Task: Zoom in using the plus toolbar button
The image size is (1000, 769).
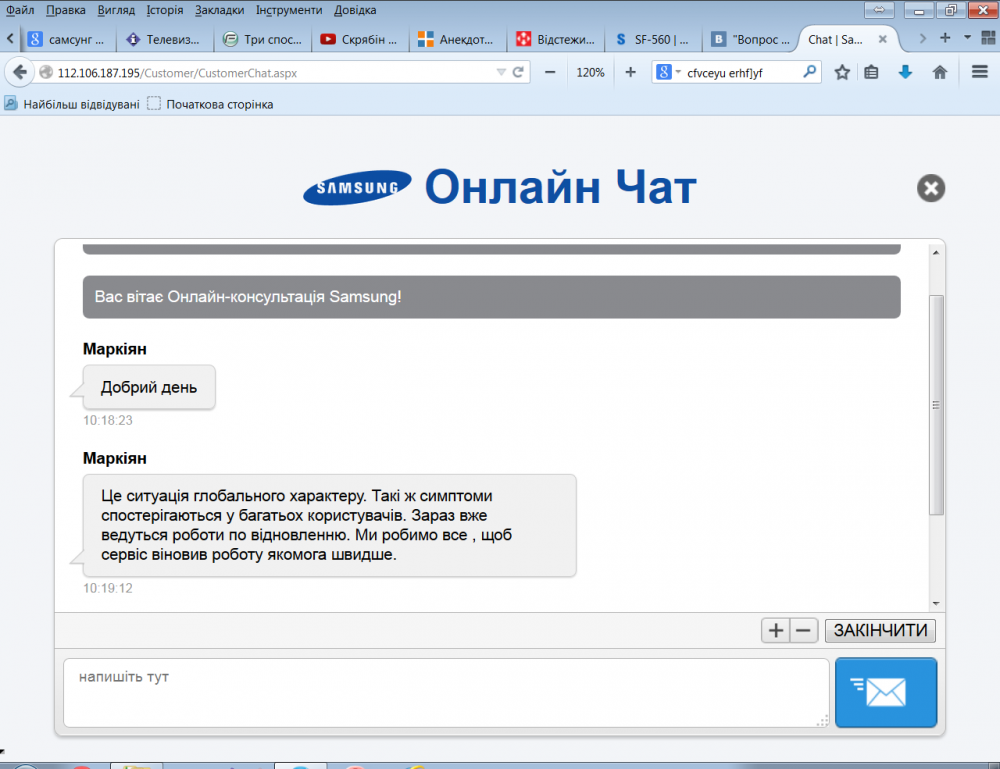Action: 630,73
